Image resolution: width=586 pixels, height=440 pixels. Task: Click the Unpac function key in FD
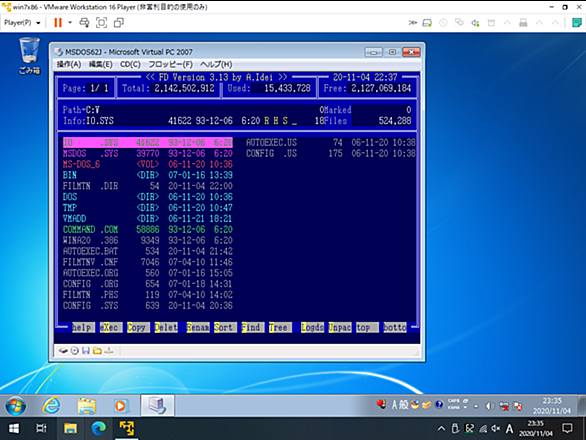pos(340,327)
